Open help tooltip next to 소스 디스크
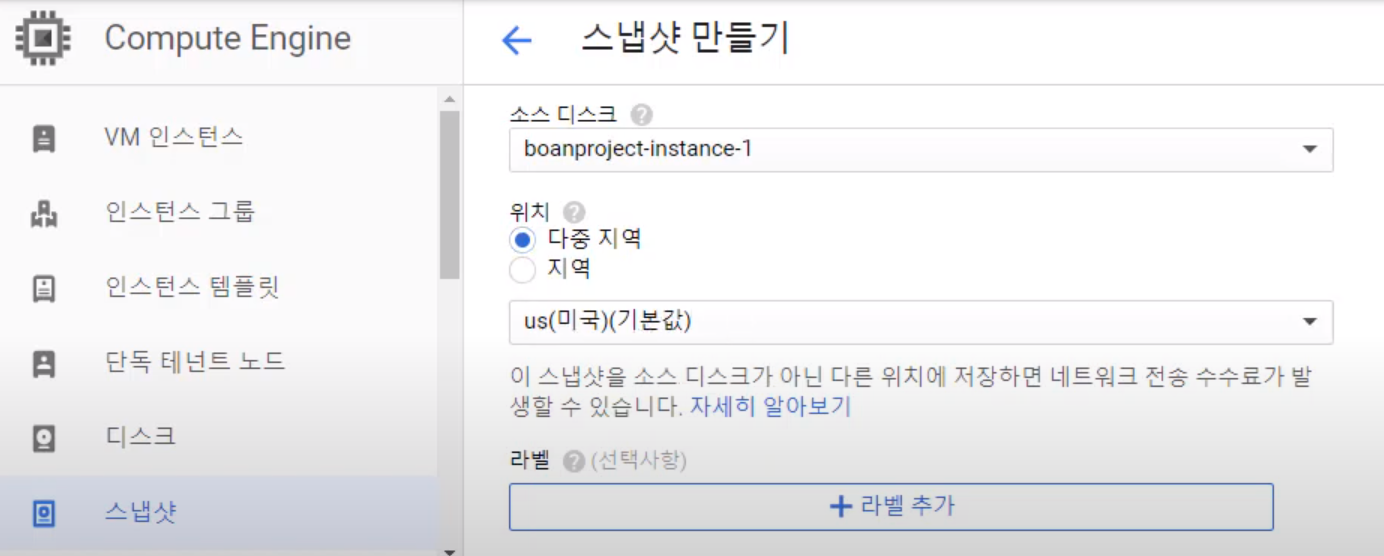The image size is (1384, 556). point(642,115)
